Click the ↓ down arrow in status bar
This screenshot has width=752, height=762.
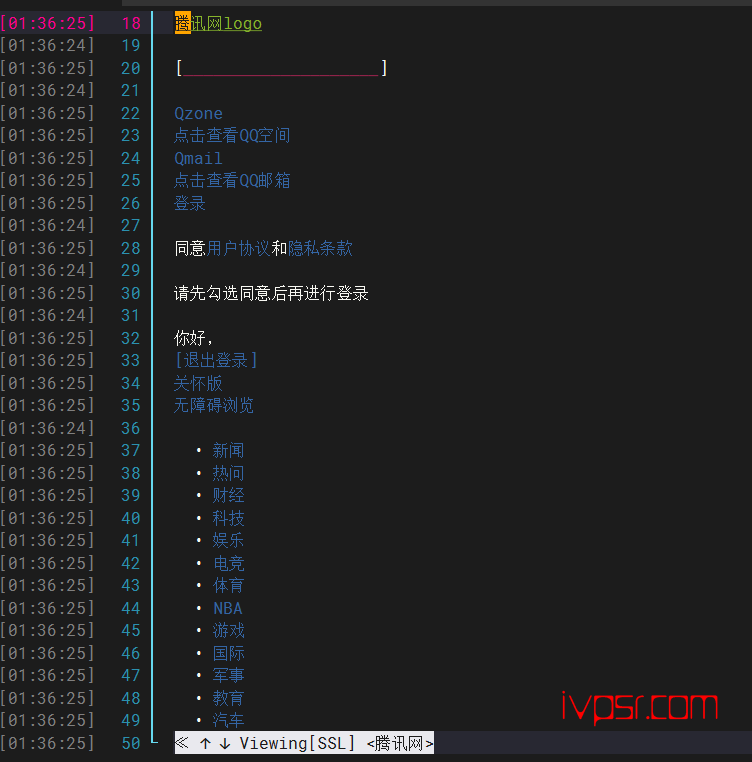pos(225,743)
